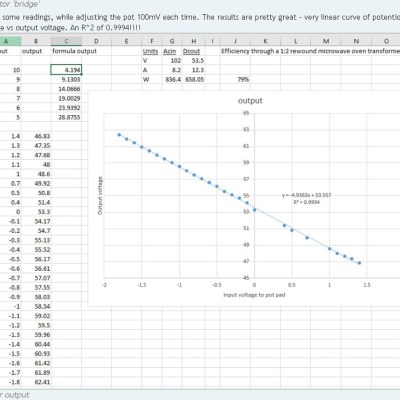Select column C header

[x=66, y=41]
